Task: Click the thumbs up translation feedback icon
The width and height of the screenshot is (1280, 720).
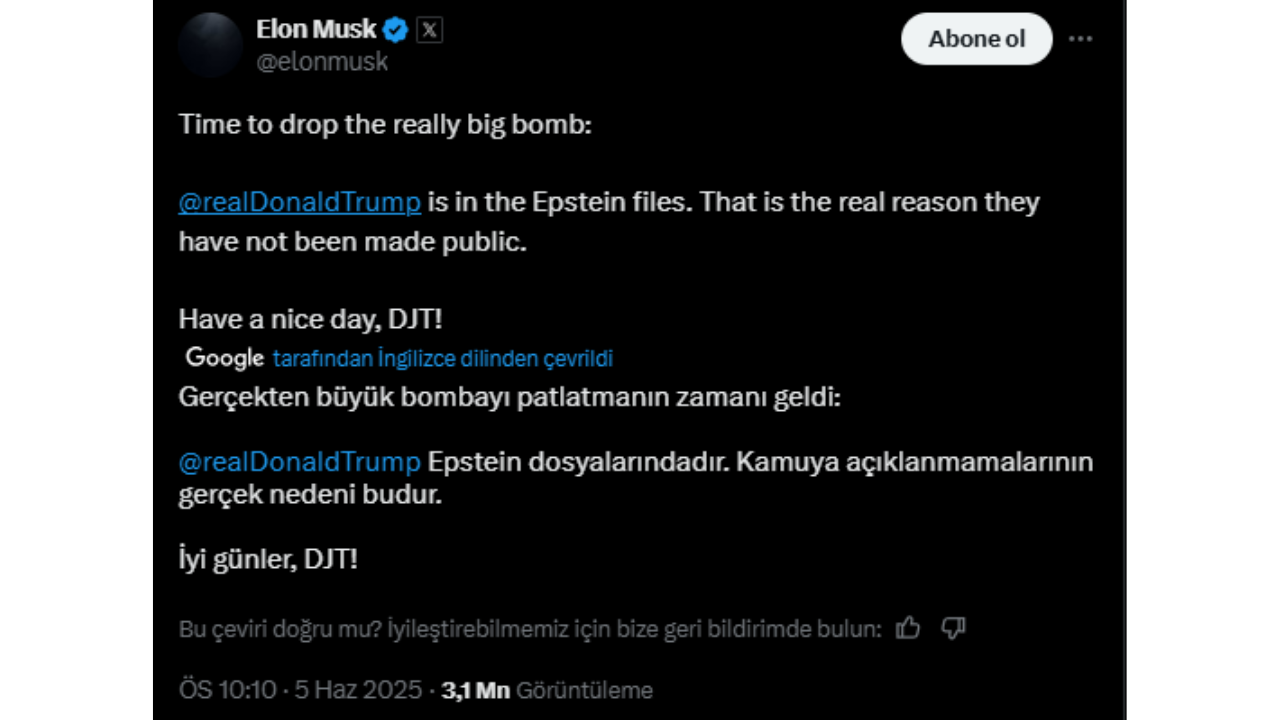Action: point(908,628)
